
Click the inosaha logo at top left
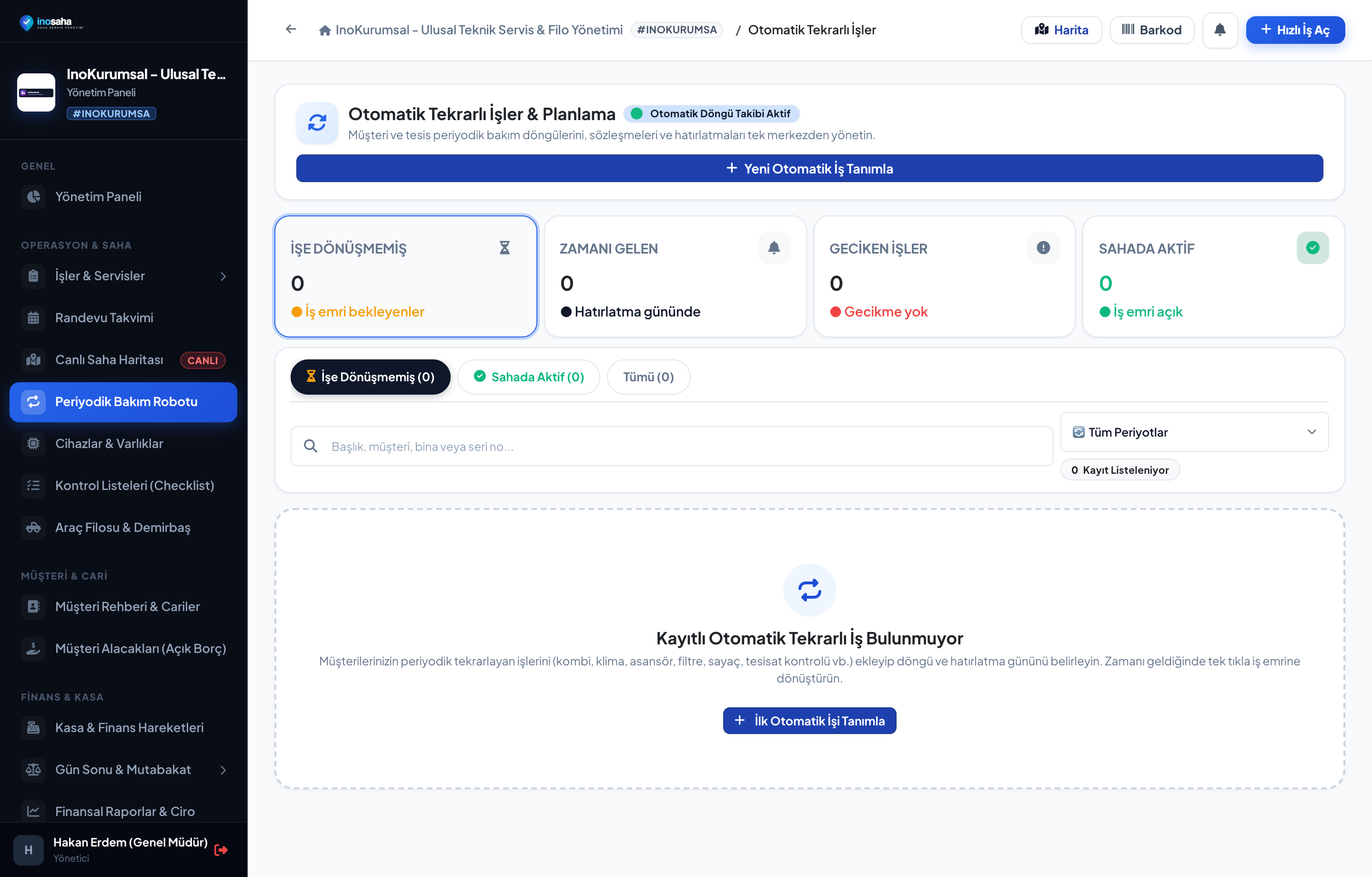coord(51,23)
